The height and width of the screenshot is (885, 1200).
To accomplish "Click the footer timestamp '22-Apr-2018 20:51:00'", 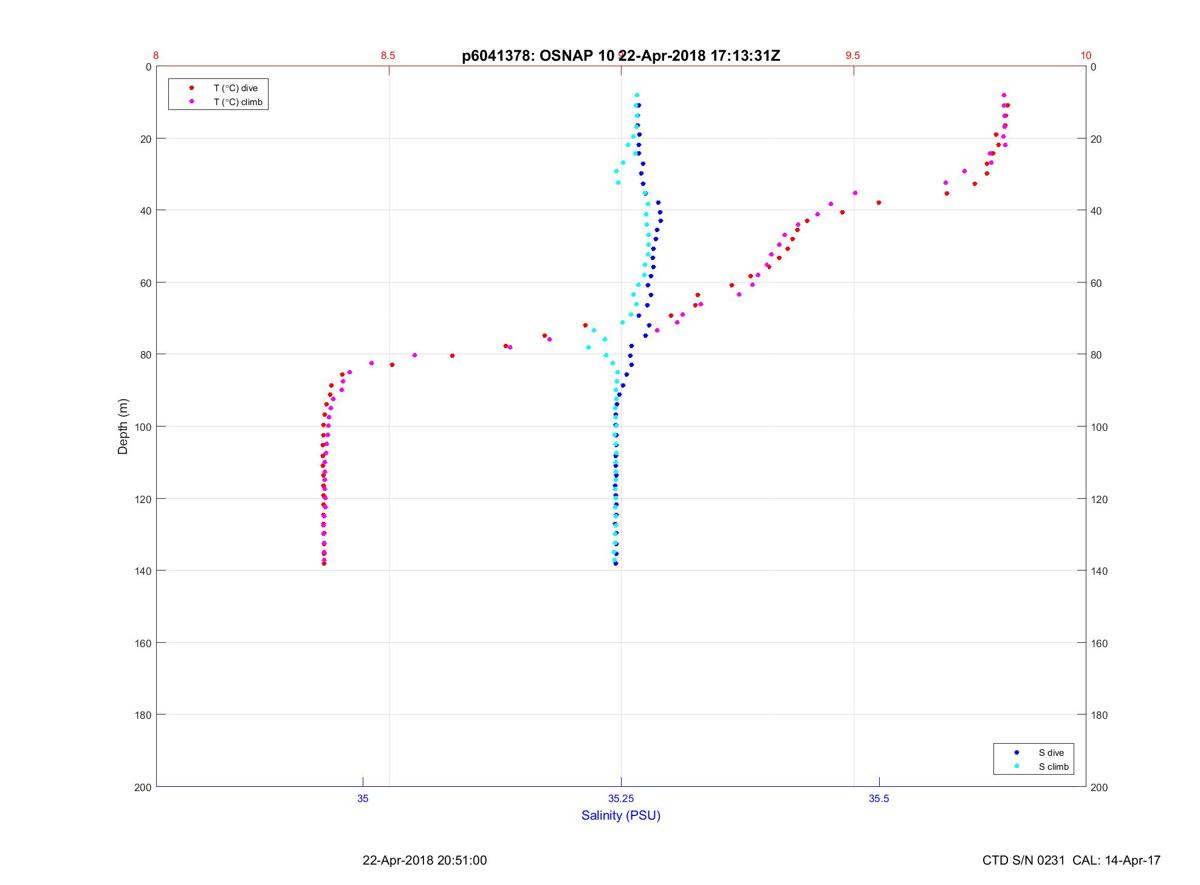I will (x=425, y=860).
